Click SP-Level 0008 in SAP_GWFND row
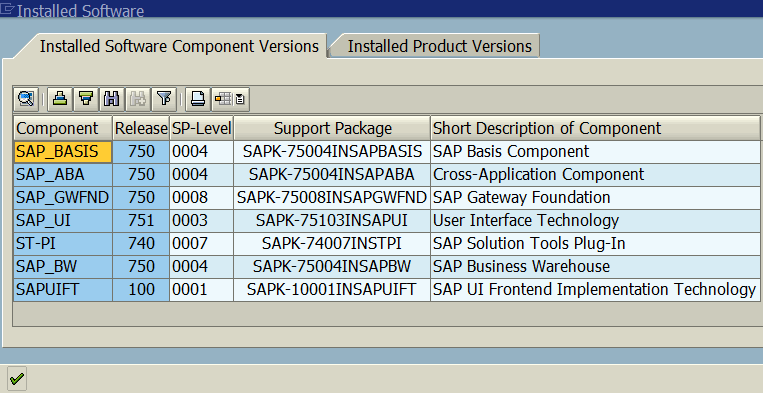Screen dimensions: 763x393 pos(201,197)
